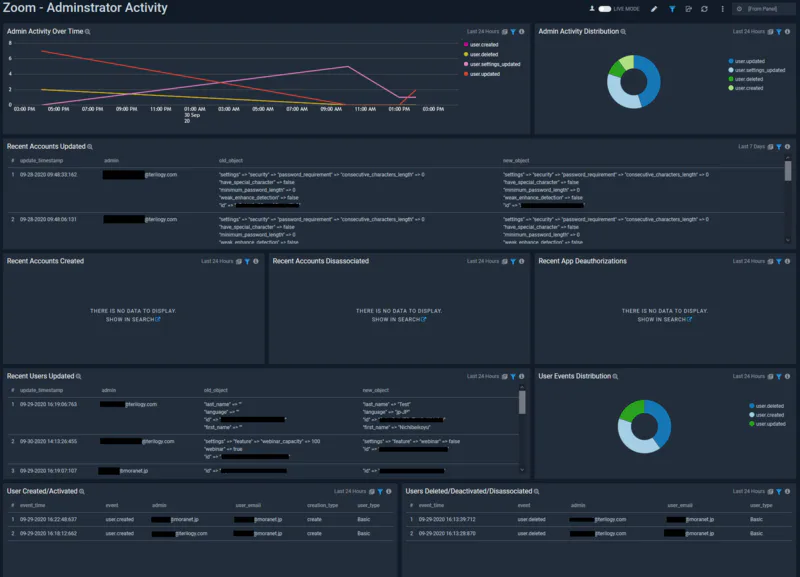Image resolution: width=800 pixels, height=577 pixels.
Task: Toggle user.settings_updated in Admin Activity Distribution legend
Action: [x=757, y=70]
